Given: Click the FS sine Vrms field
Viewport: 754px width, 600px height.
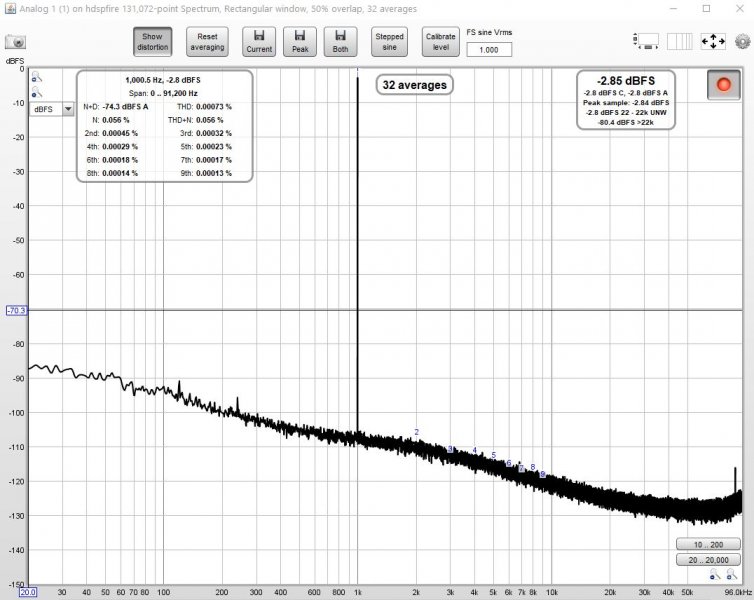Looking at the screenshot, I should (x=489, y=50).
